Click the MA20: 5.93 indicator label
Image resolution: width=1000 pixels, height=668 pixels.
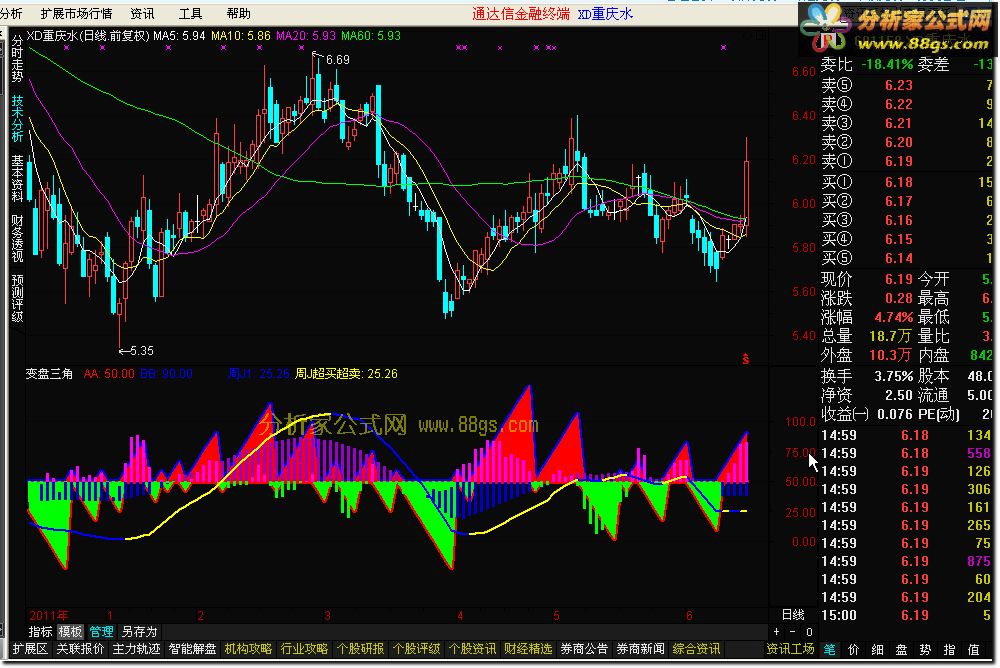click(306, 36)
